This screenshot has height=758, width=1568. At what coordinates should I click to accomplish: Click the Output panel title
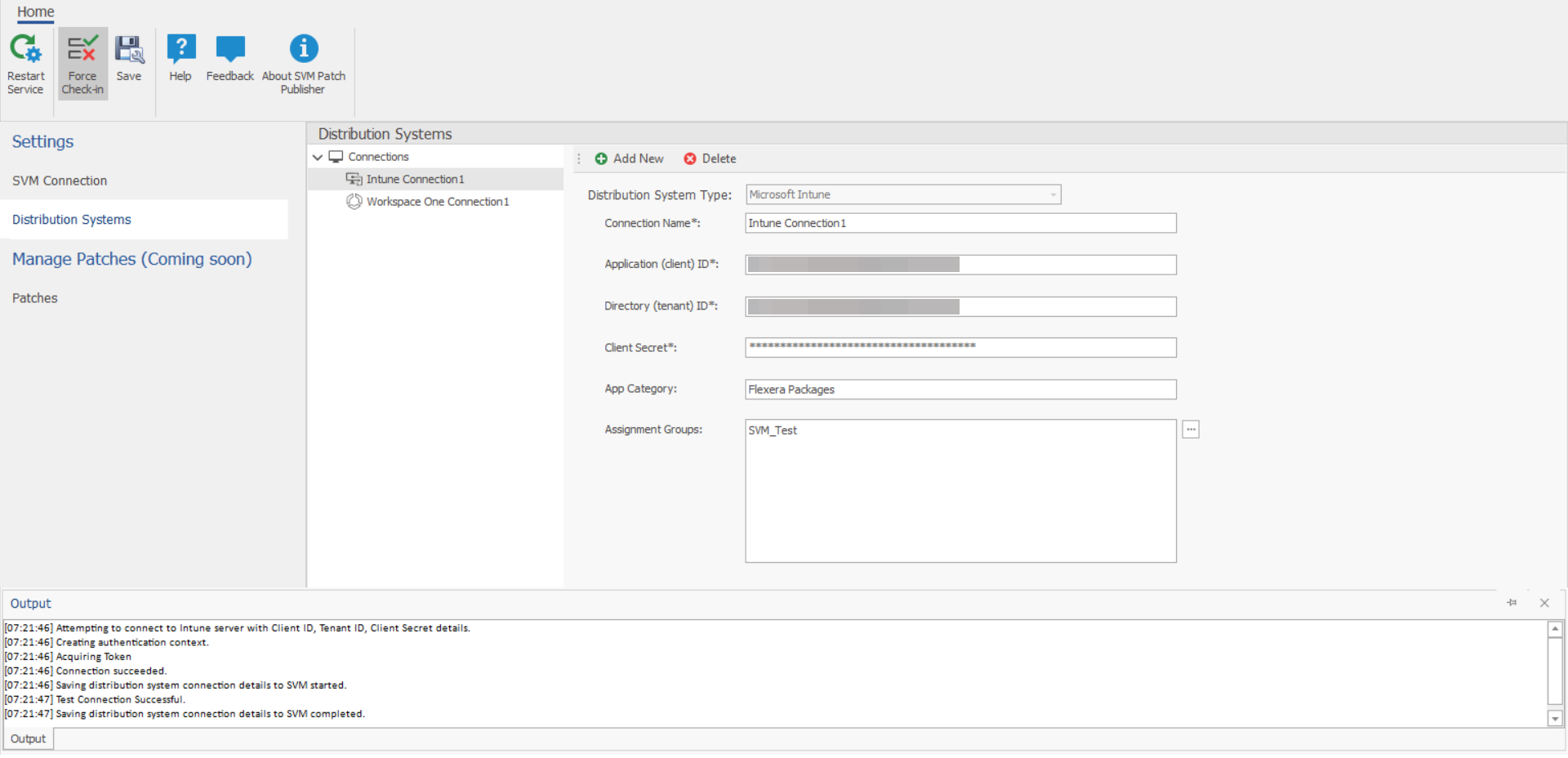tap(31, 604)
